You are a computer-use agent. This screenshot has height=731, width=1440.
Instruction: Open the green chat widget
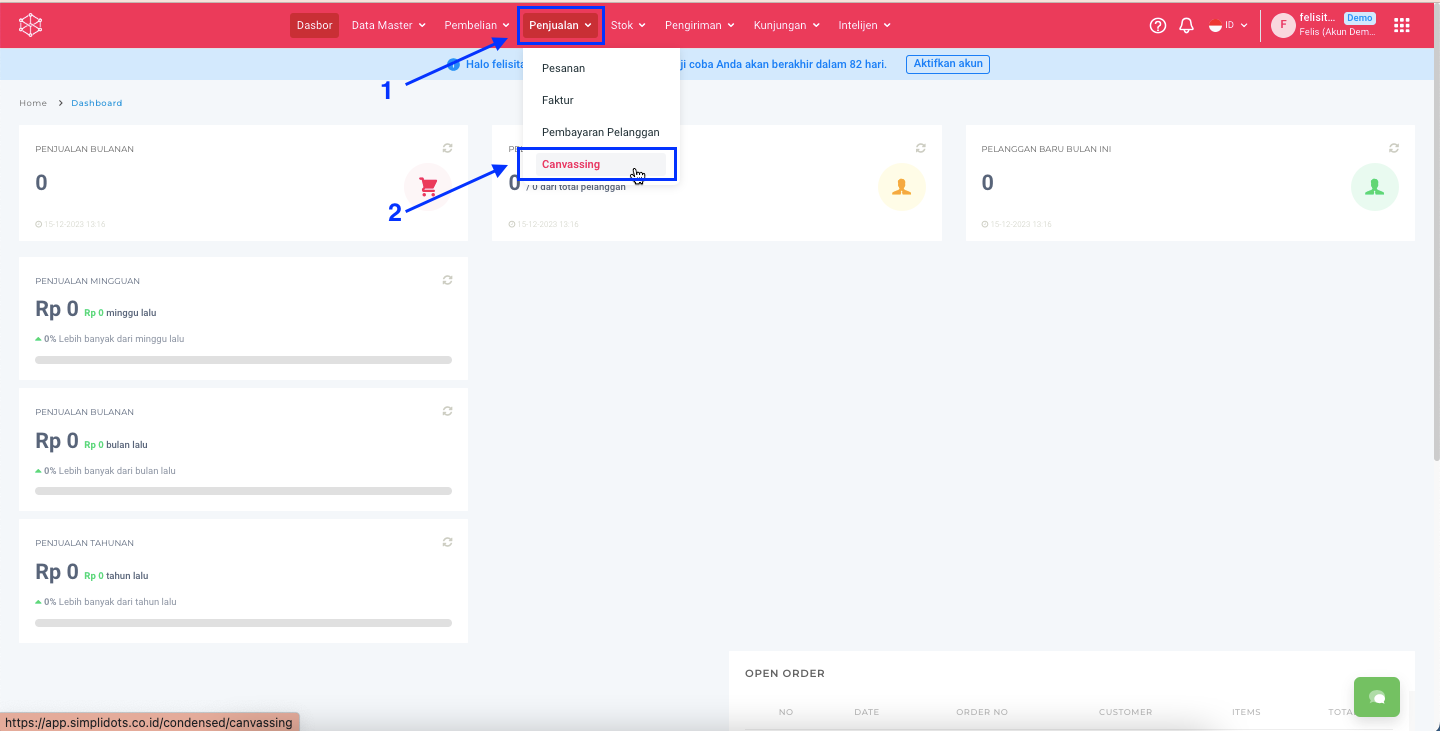coord(1377,697)
